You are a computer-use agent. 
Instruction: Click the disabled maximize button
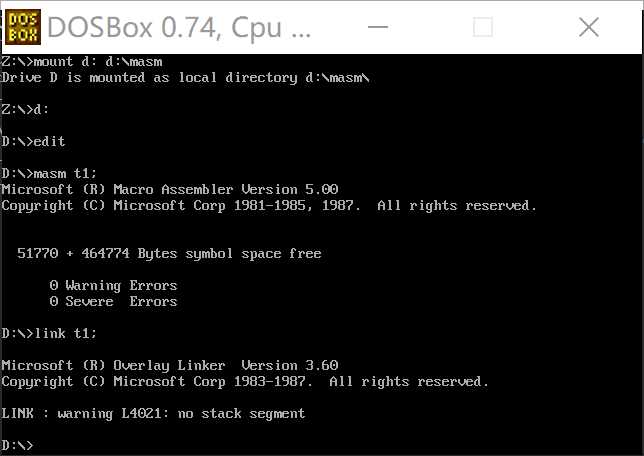483,27
